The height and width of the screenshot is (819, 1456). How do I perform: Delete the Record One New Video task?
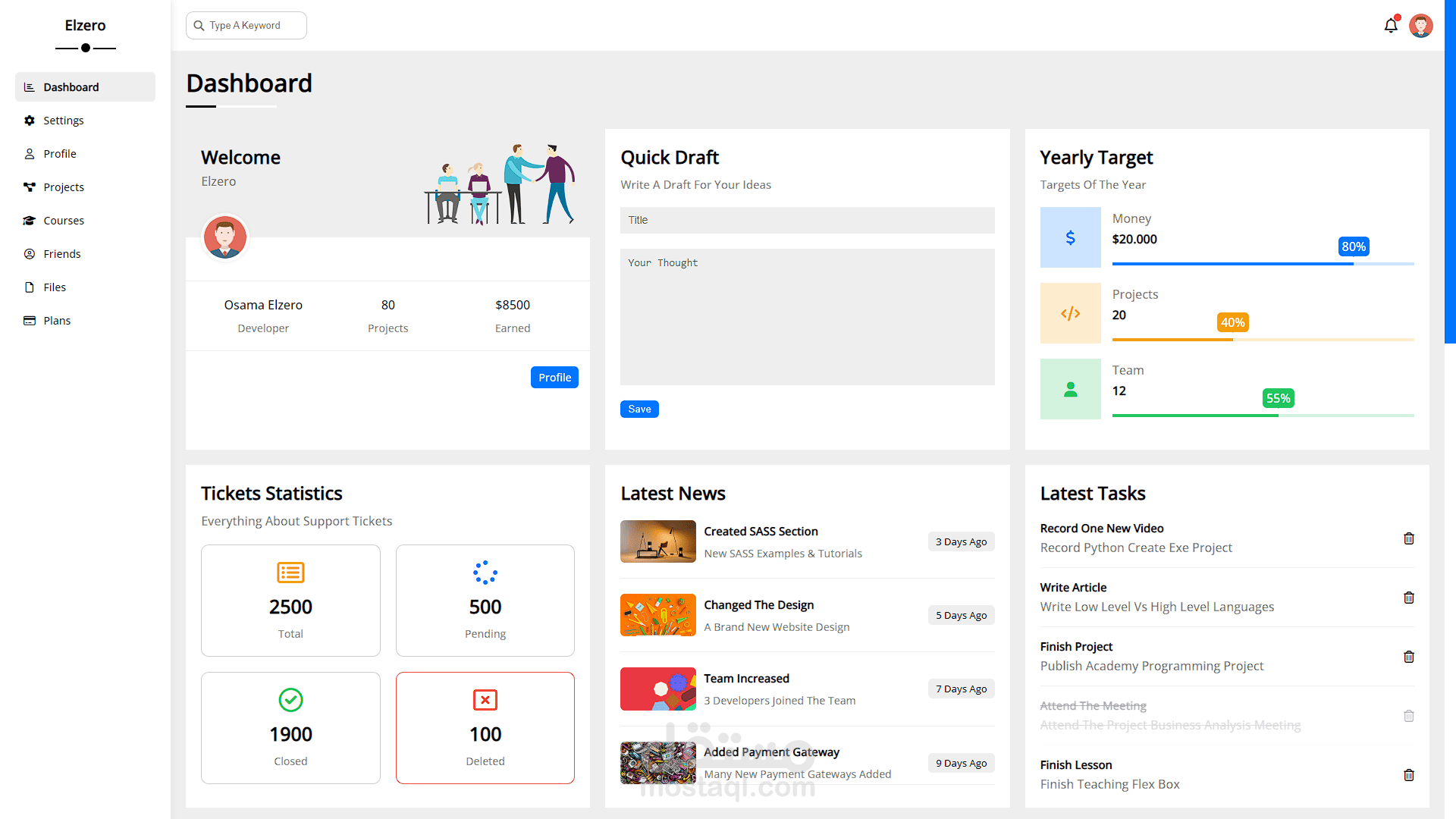pos(1409,538)
